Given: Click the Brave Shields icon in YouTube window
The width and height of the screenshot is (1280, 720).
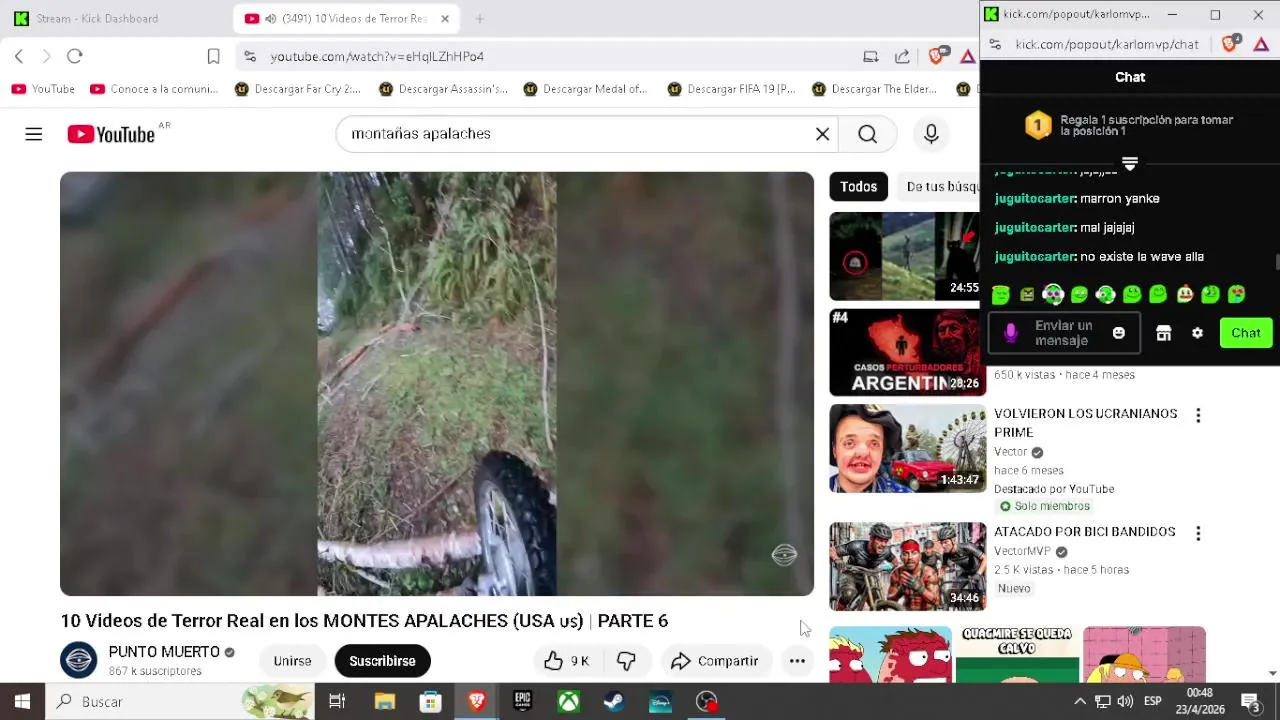Looking at the screenshot, I should pyautogui.click(x=936, y=56).
